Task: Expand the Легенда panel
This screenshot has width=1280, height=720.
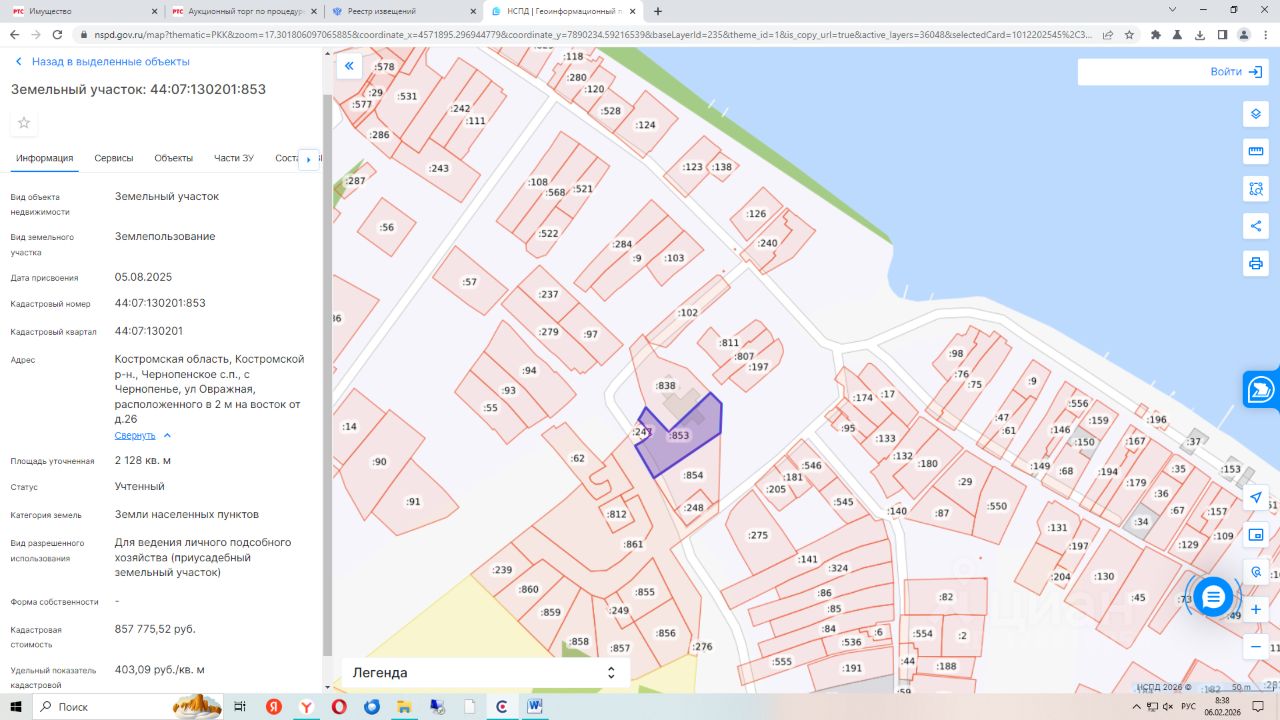Action: 486,673
